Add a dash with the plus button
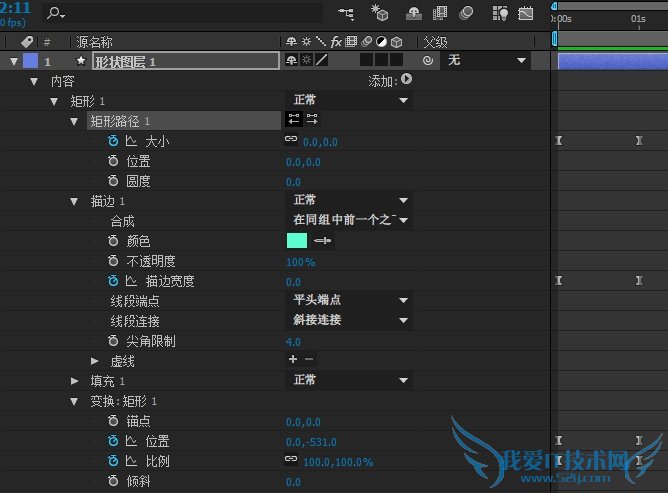Image resolution: width=668 pixels, height=493 pixels. coord(293,359)
